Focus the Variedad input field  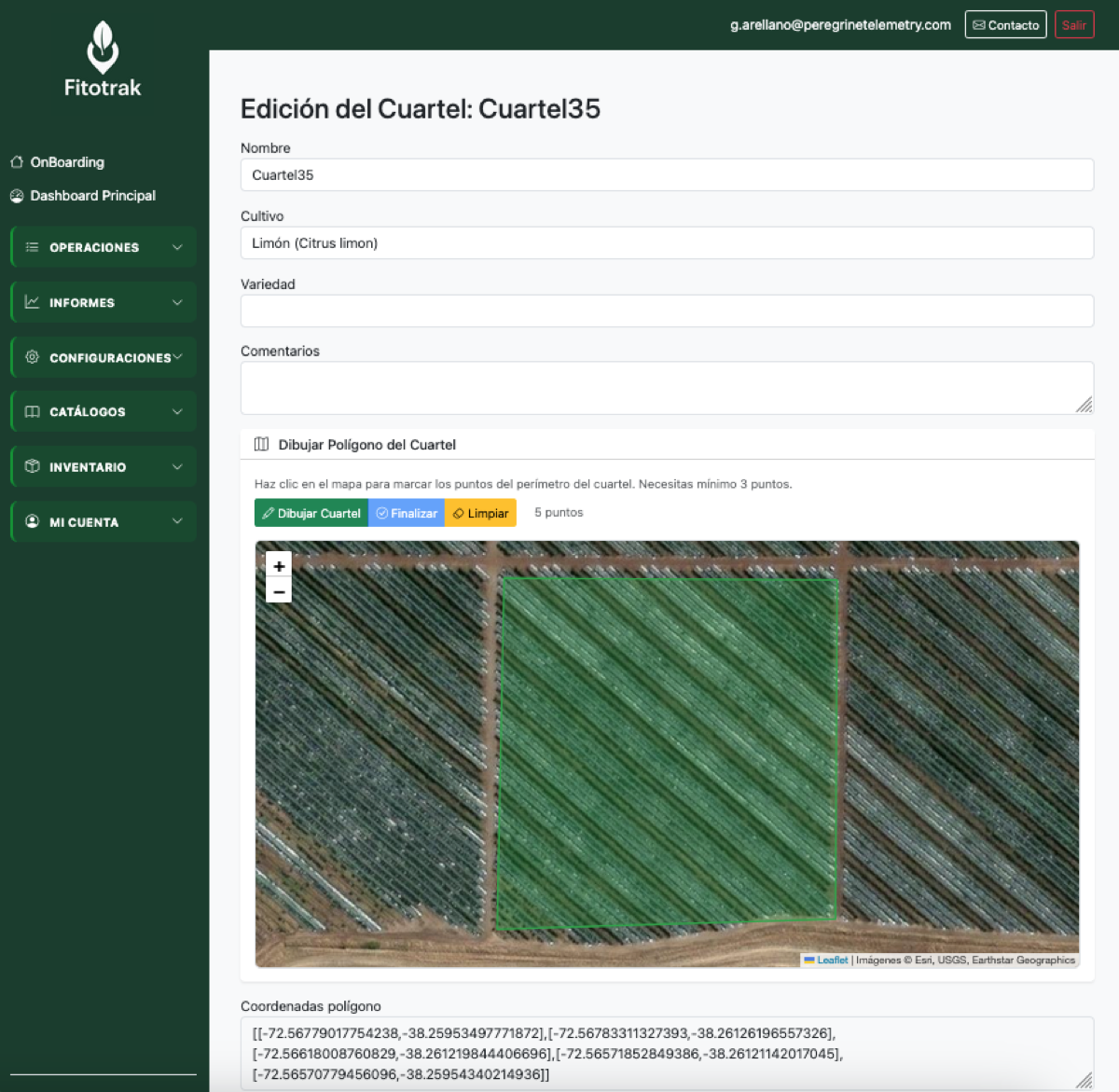pyautogui.click(x=667, y=311)
